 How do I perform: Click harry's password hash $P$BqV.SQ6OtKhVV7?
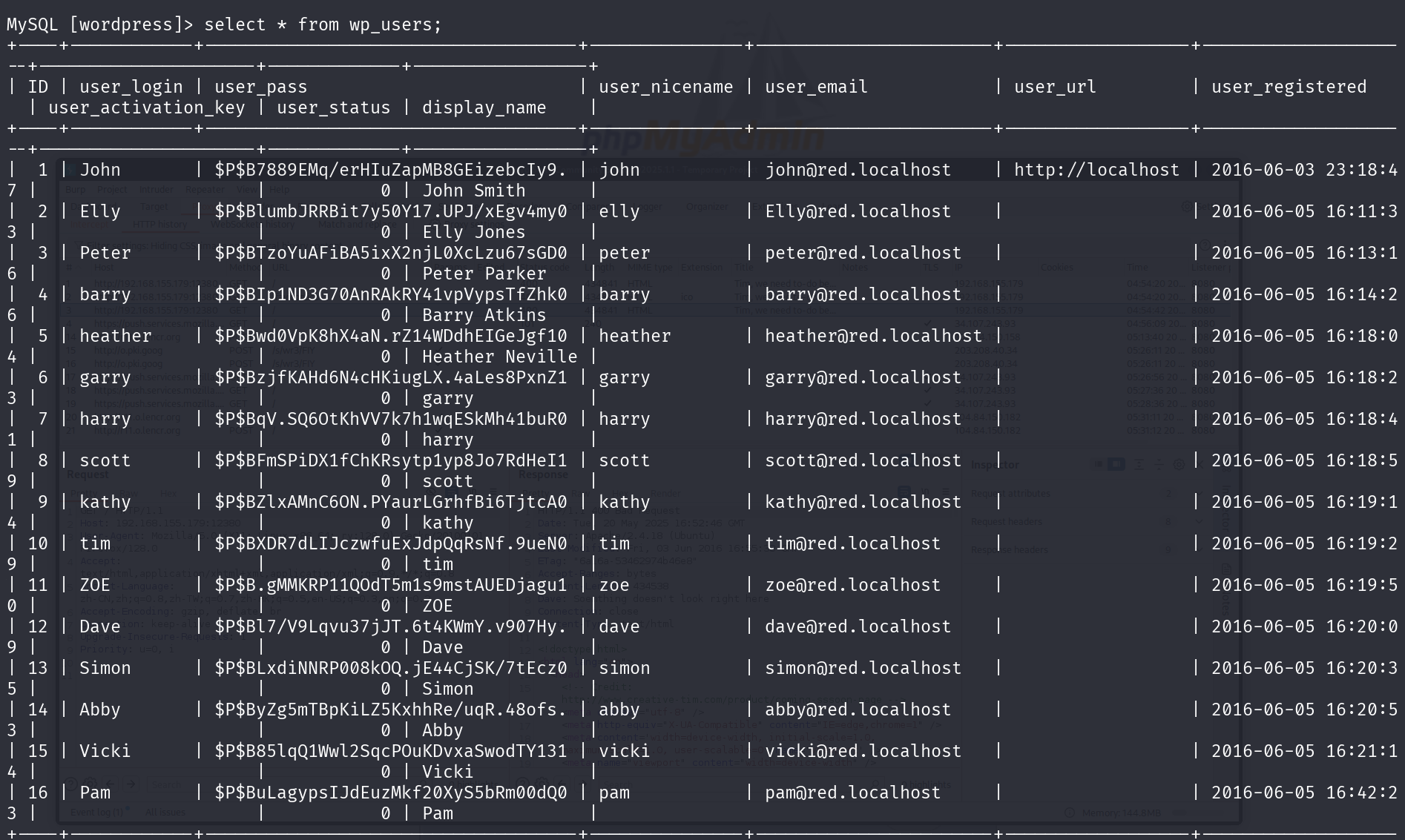tap(391, 419)
